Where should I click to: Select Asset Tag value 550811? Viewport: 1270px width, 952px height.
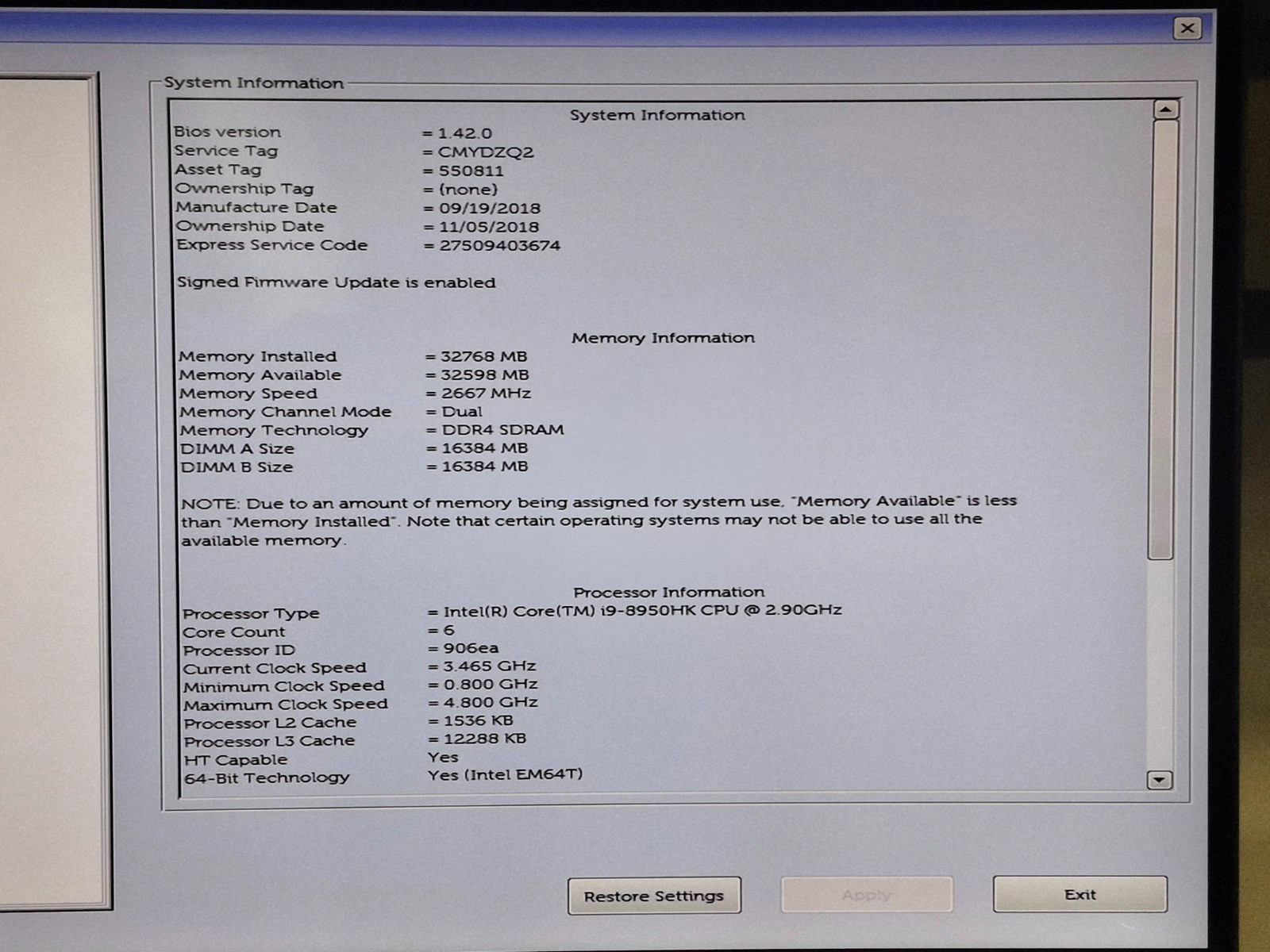pos(471,171)
